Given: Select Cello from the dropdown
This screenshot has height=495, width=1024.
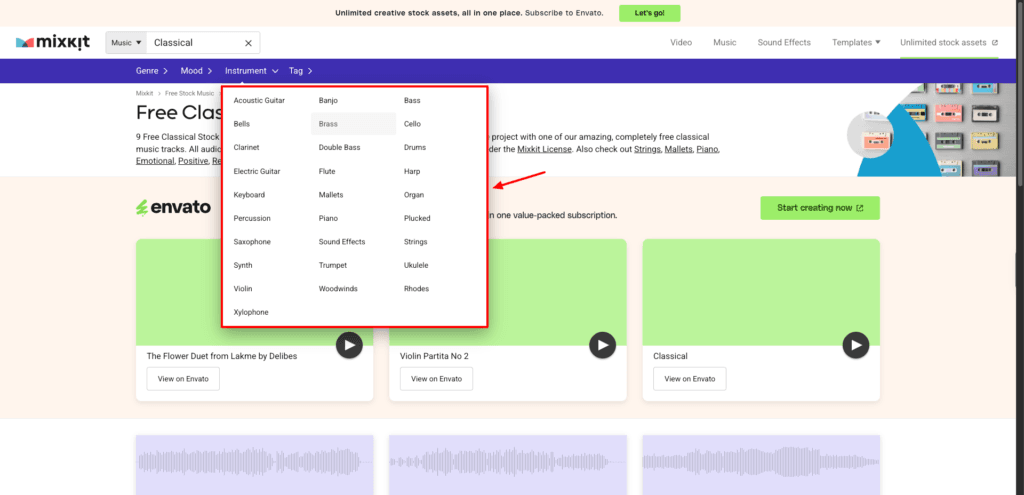Looking at the screenshot, I should [412, 124].
